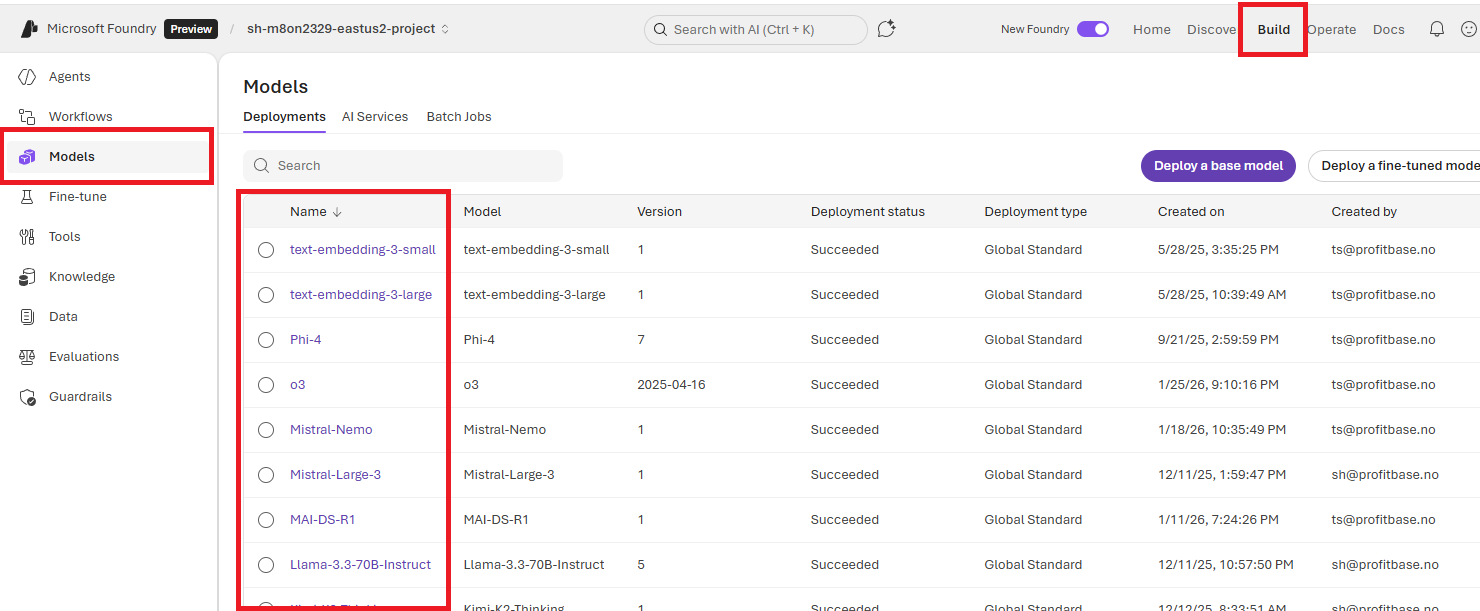Switch to the AI Services tab
Viewport: 1480px width, 611px height.
click(x=375, y=117)
